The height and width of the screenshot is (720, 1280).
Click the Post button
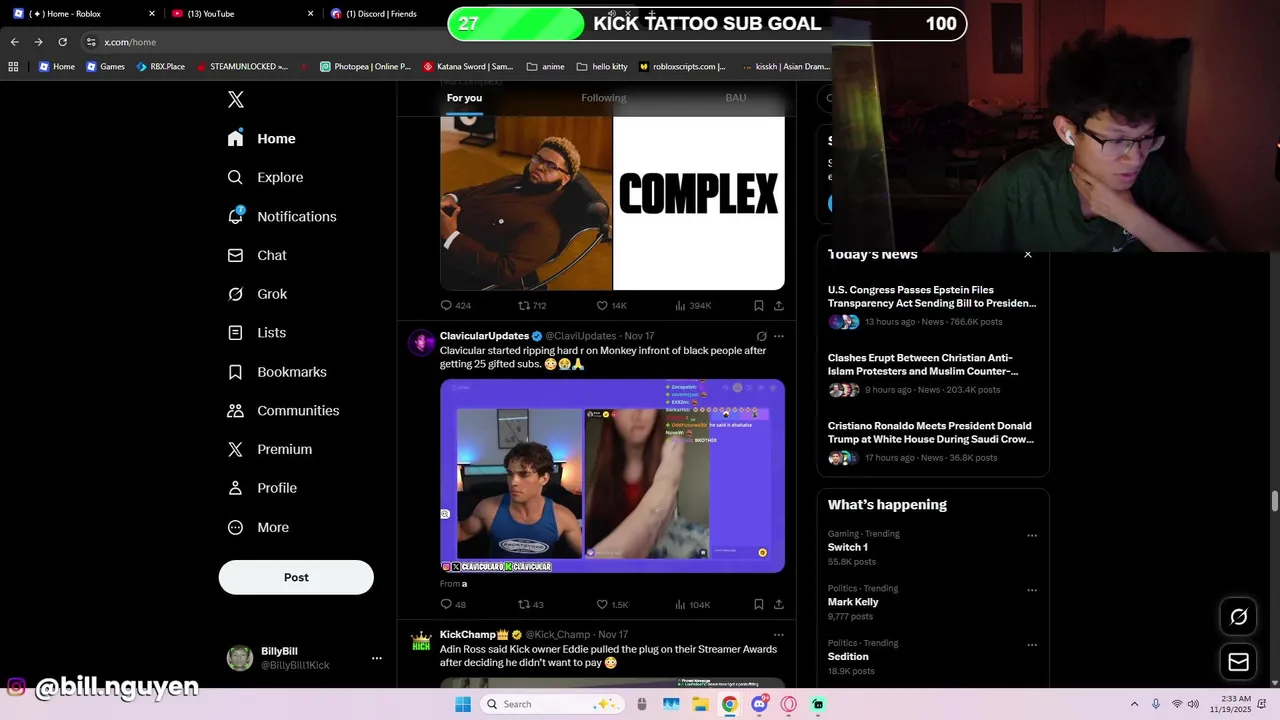[x=296, y=577]
